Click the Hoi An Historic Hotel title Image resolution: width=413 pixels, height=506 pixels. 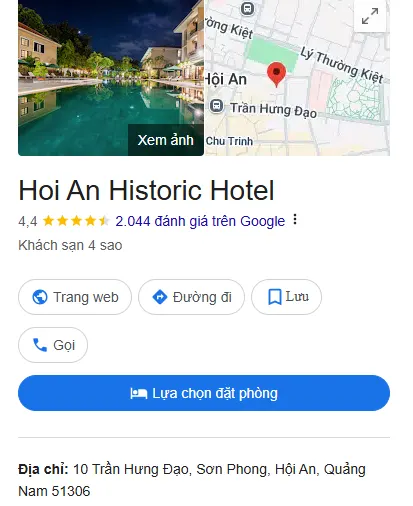point(146,190)
